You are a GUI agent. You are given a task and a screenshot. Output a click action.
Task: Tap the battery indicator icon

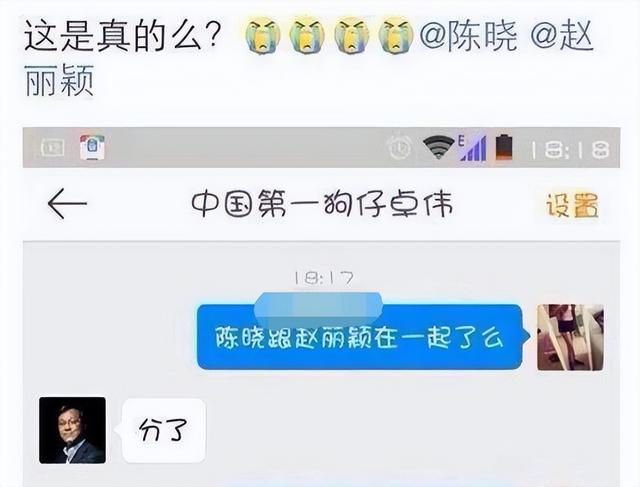[504, 147]
